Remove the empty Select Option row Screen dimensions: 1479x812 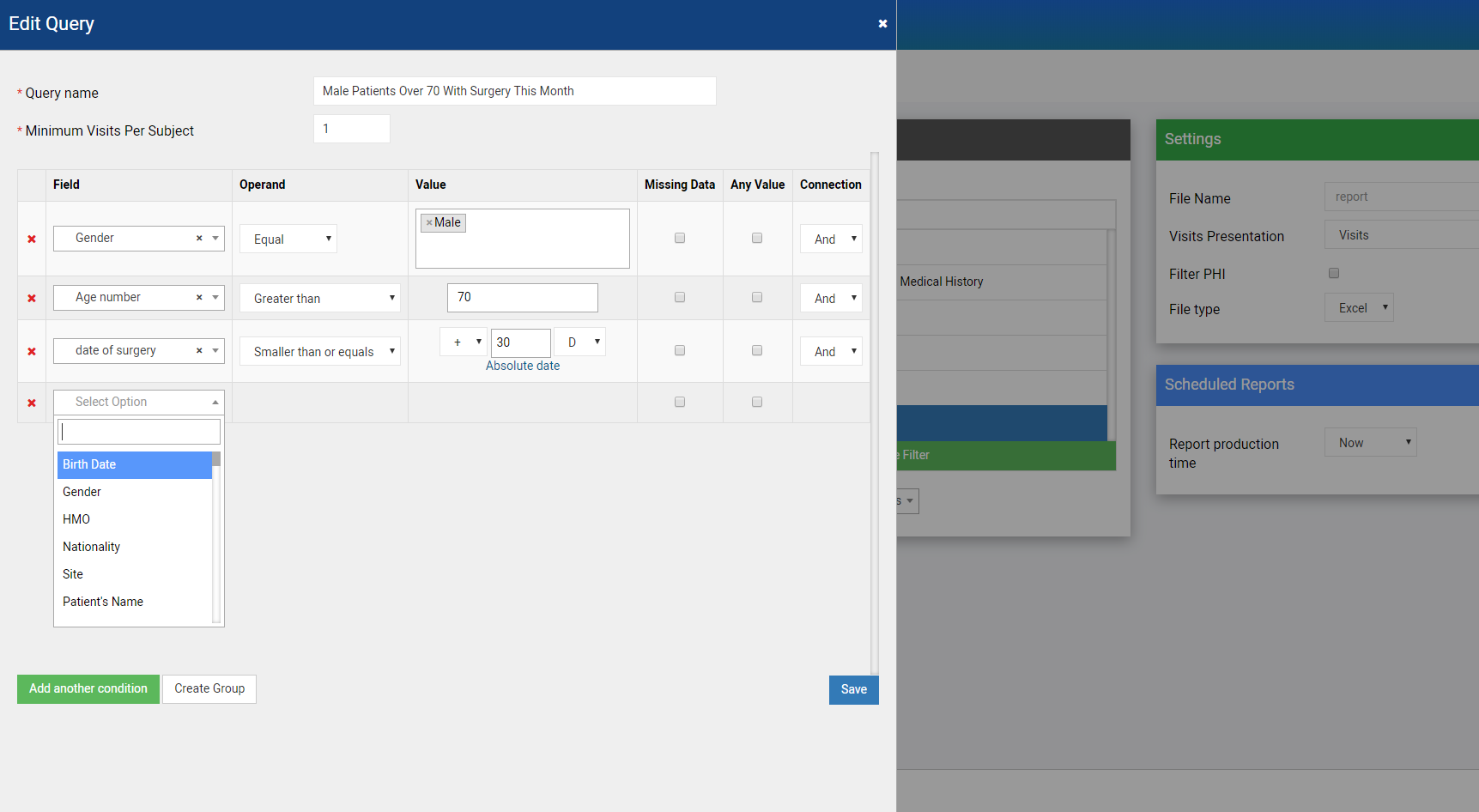(x=32, y=403)
